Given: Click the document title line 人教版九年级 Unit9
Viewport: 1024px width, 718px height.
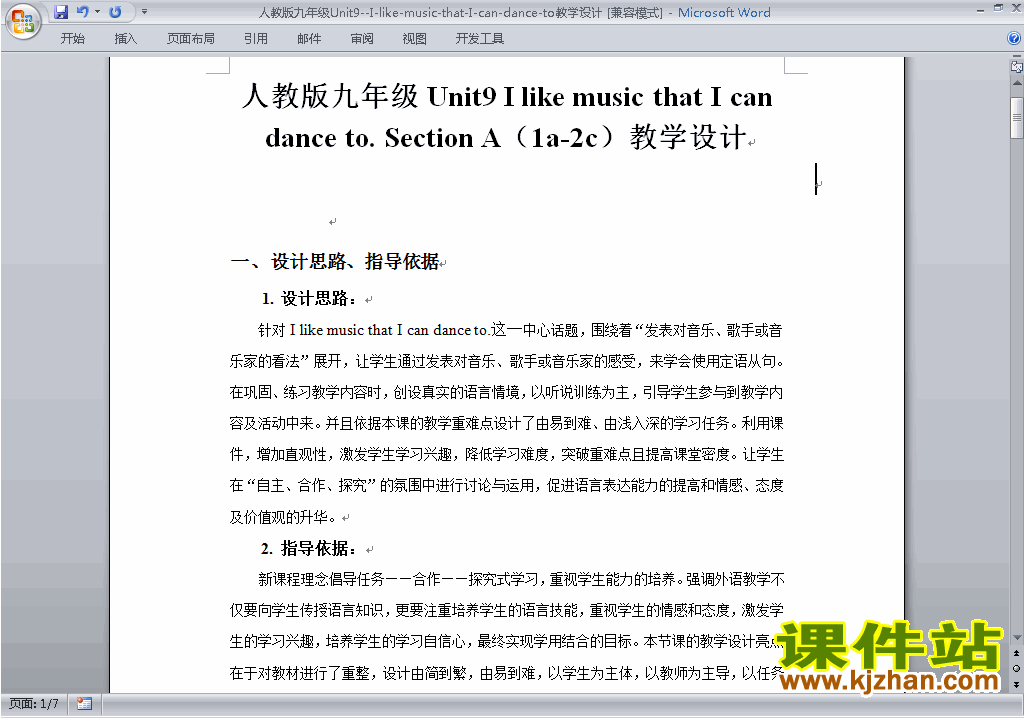Looking at the screenshot, I should (507, 97).
